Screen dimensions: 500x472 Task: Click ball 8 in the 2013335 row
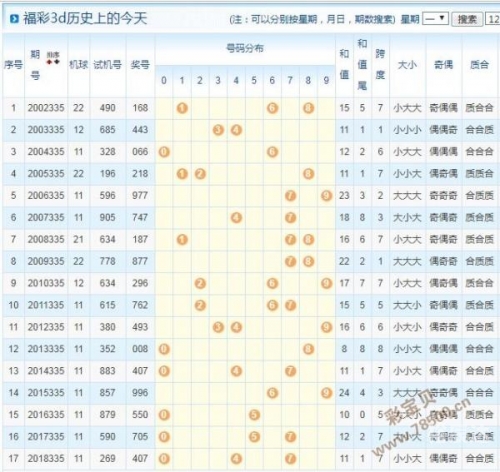309,349
